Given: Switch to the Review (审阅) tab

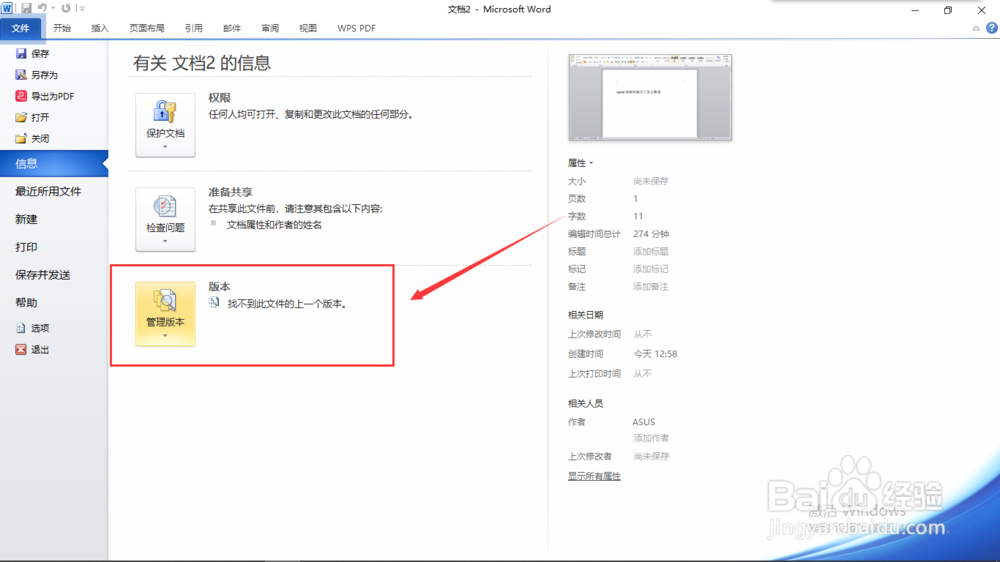Looking at the screenshot, I should (x=270, y=28).
